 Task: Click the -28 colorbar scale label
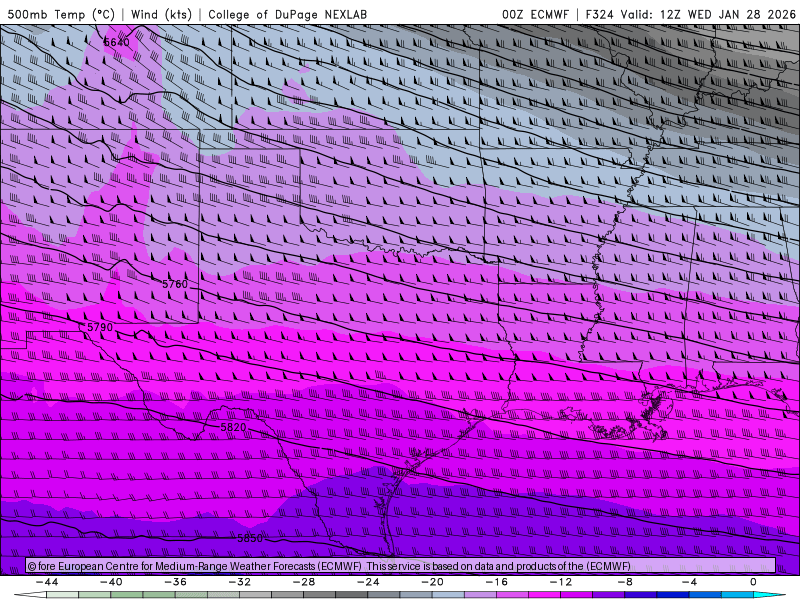(304, 582)
